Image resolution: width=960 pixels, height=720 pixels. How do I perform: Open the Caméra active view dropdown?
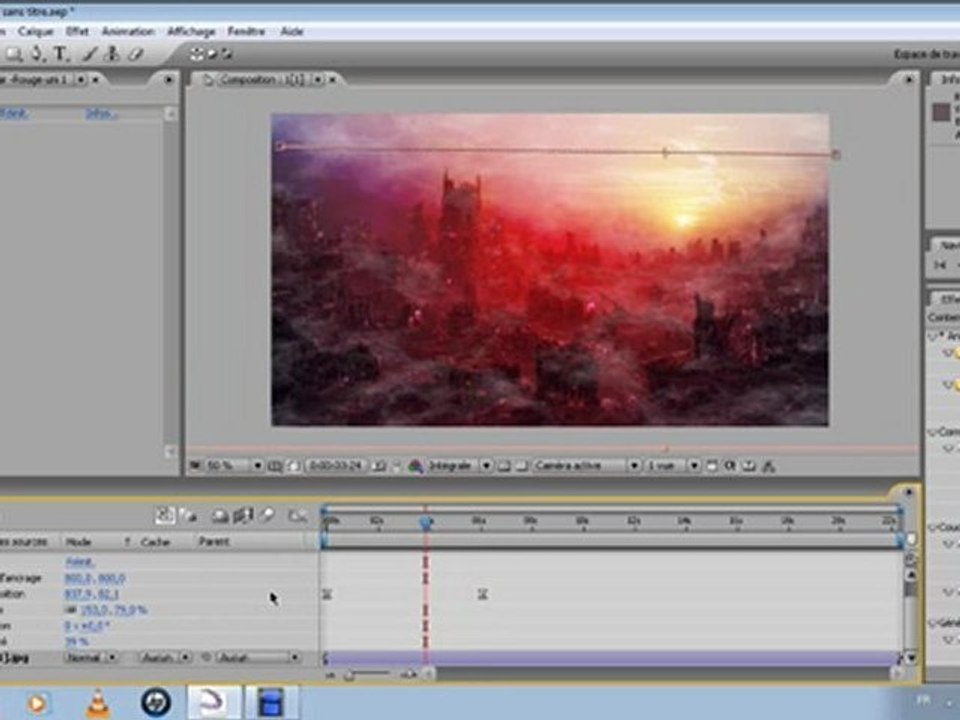coord(586,466)
